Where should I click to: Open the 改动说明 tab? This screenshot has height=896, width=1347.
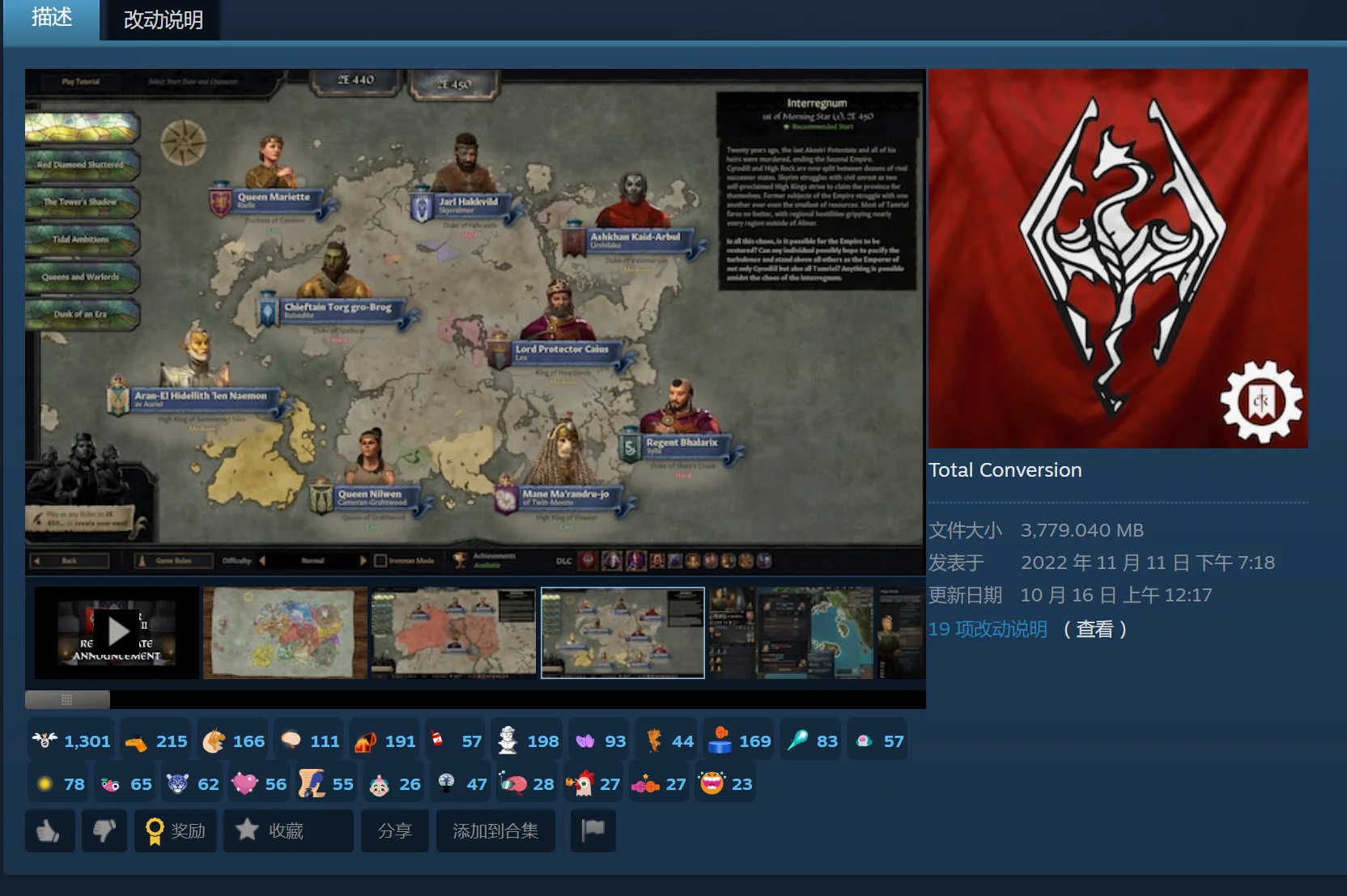tap(163, 19)
